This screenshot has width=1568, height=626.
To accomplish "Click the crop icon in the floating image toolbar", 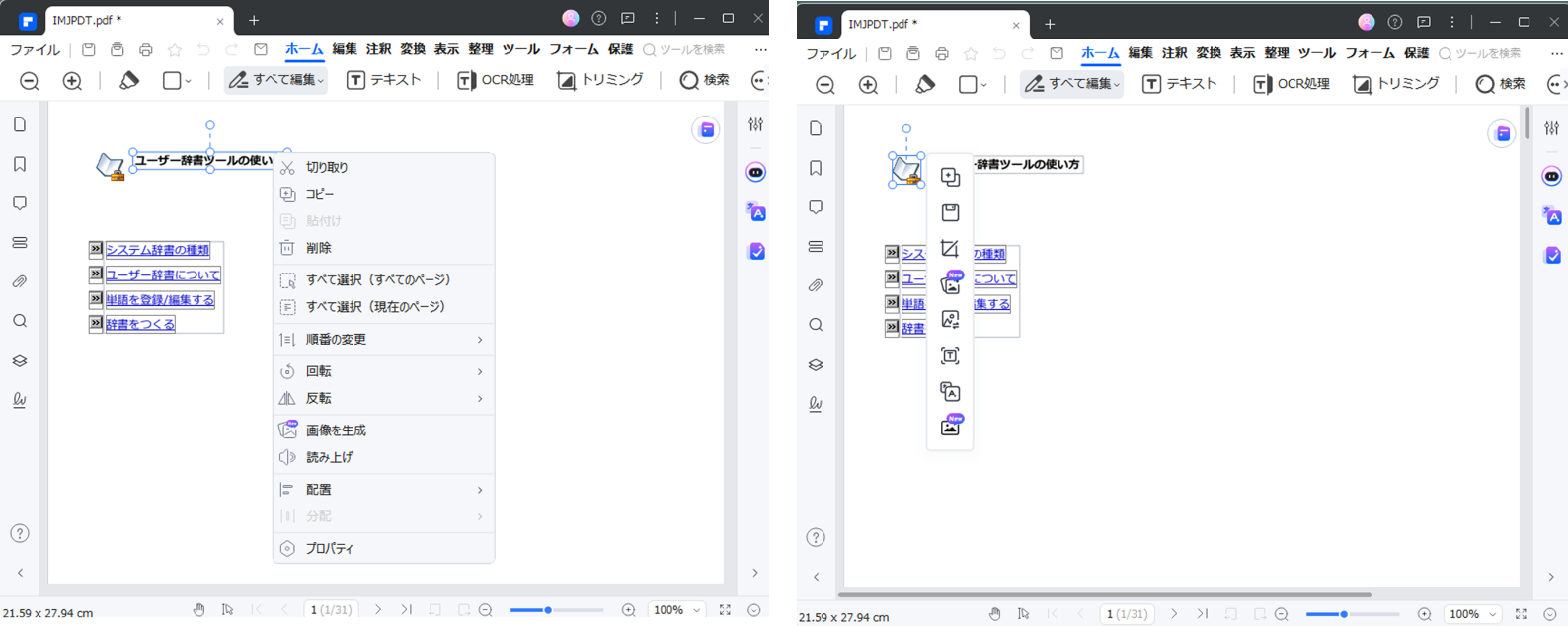I will click(950, 249).
